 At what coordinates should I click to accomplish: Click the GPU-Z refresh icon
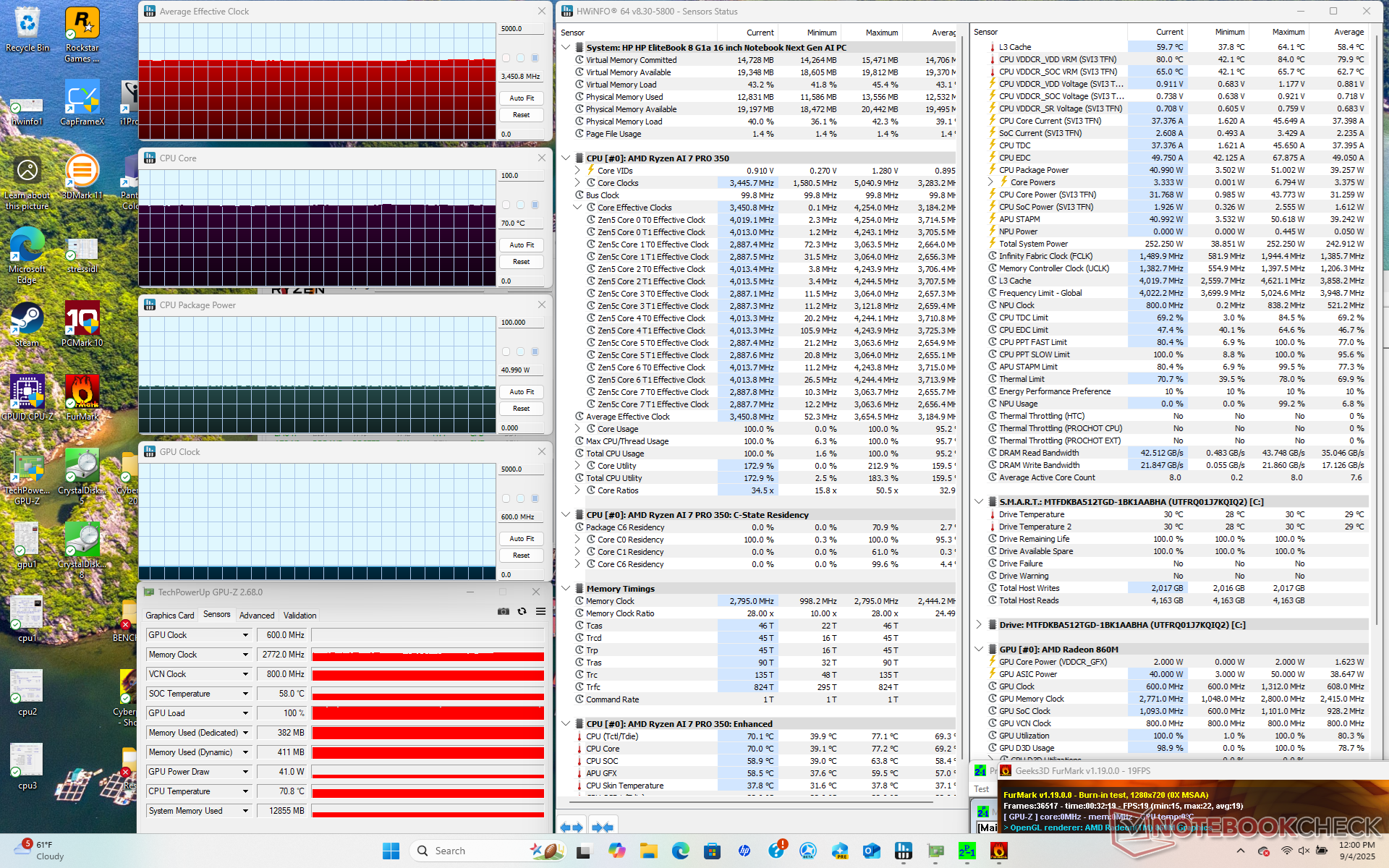click(x=522, y=612)
